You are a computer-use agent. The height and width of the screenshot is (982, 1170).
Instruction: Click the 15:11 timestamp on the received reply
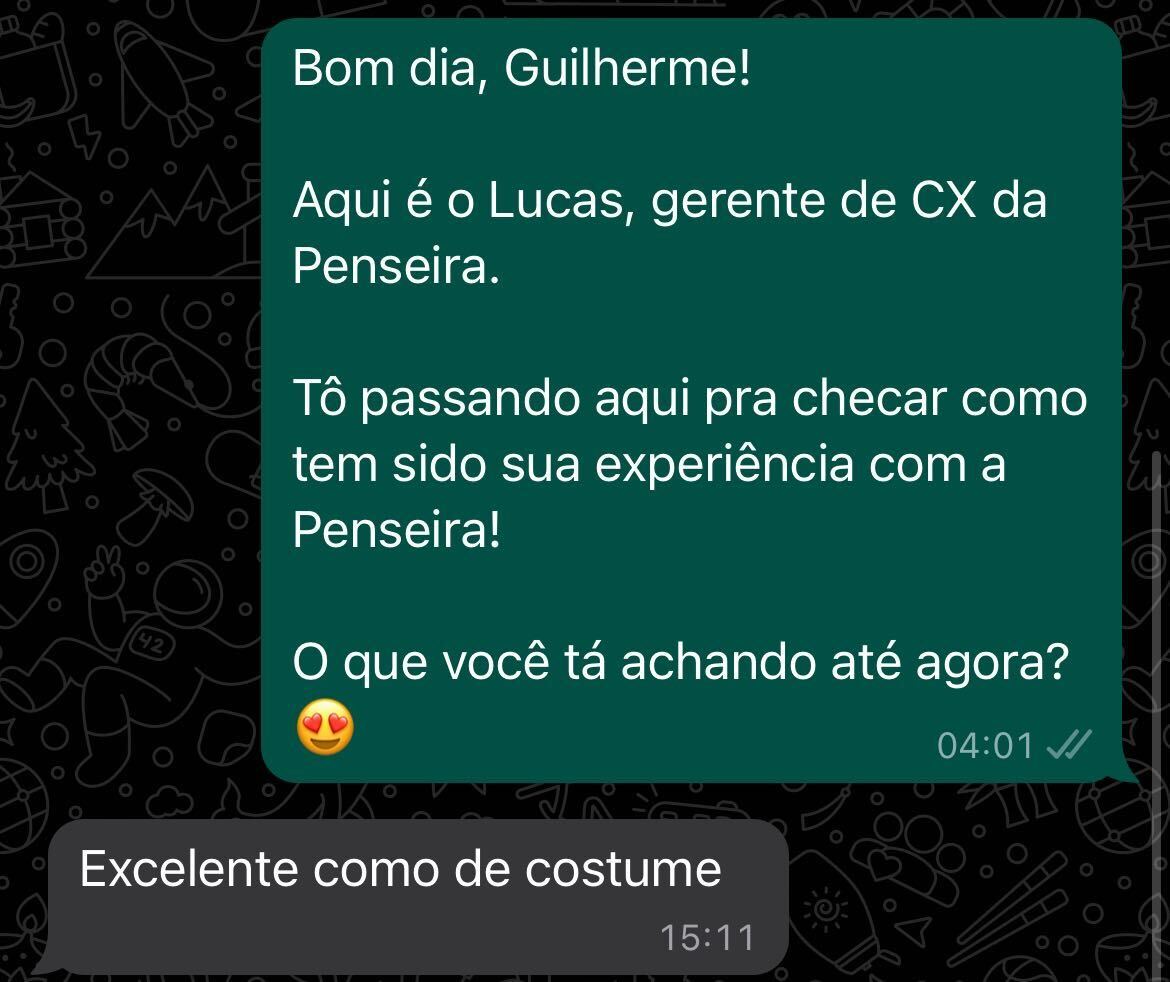click(707, 937)
